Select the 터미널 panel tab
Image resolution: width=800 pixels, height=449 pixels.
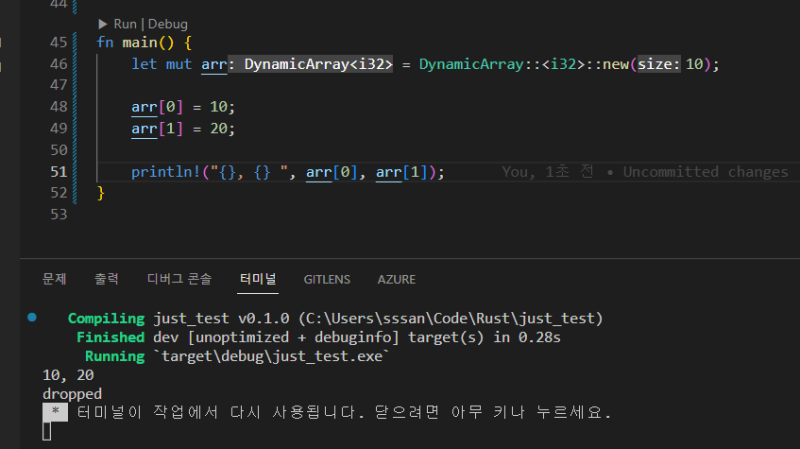[258, 279]
